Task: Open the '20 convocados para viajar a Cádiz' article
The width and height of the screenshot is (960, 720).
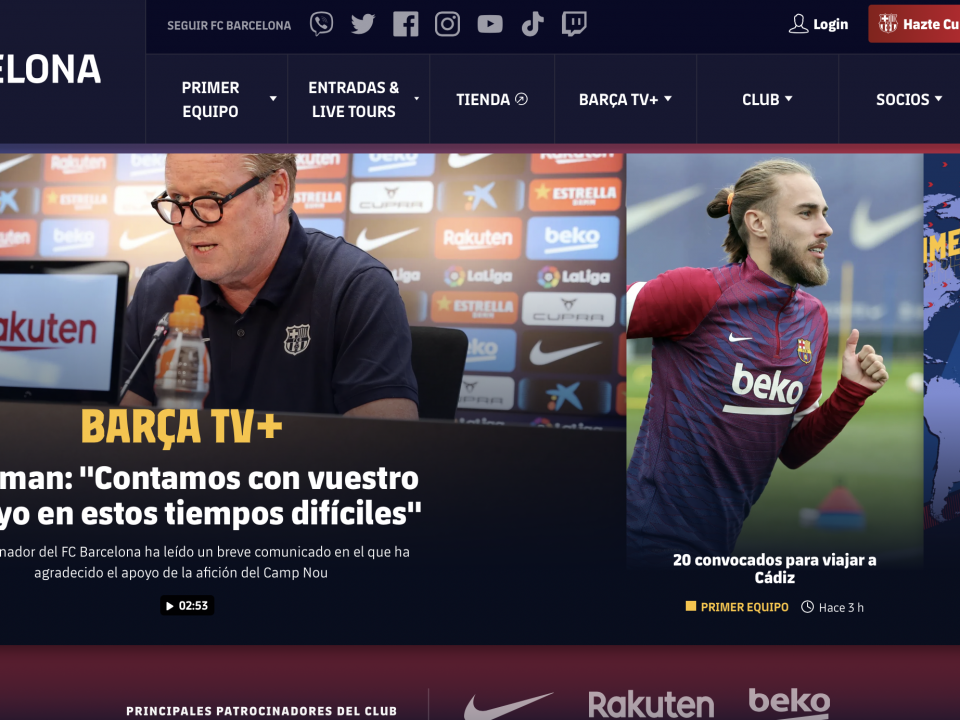Action: [774, 569]
